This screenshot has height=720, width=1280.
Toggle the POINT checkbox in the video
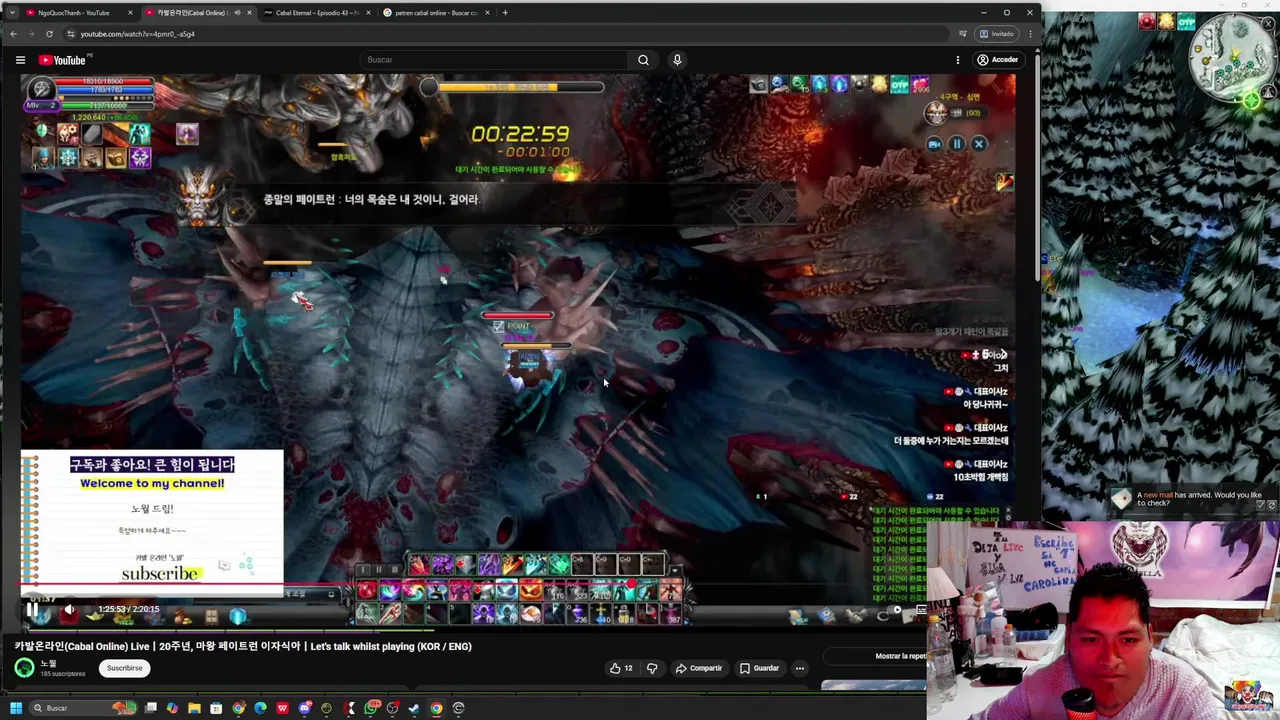click(x=498, y=326)
